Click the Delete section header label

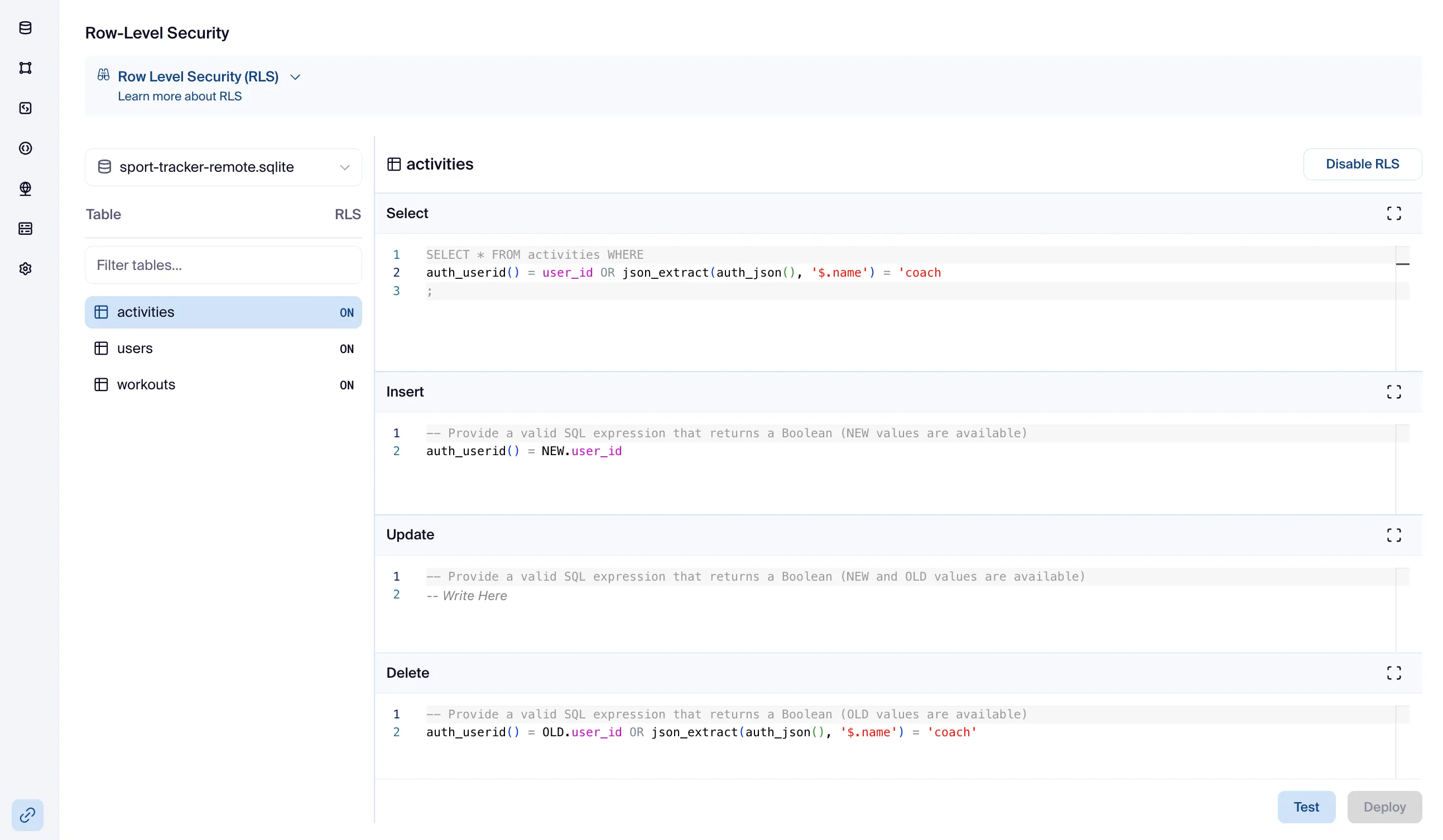click(x=408, y=673)
